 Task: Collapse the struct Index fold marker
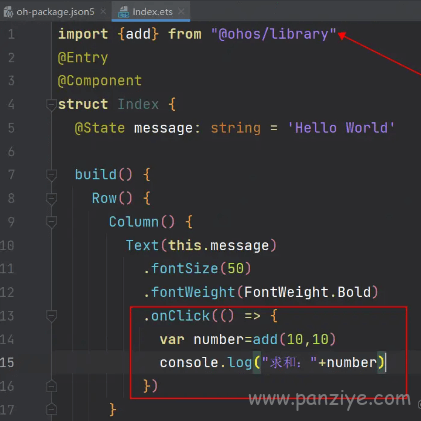51,105
